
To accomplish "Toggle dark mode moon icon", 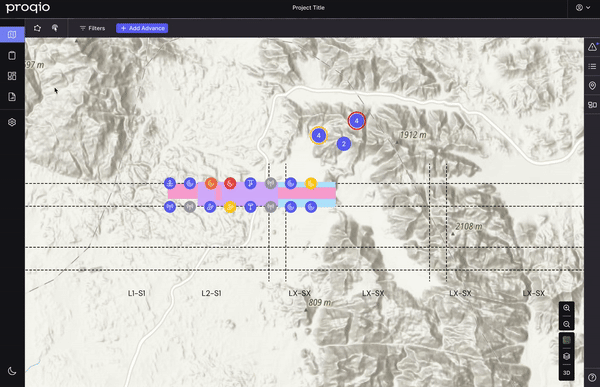I will pyautogui.click(x=12, y=371).
